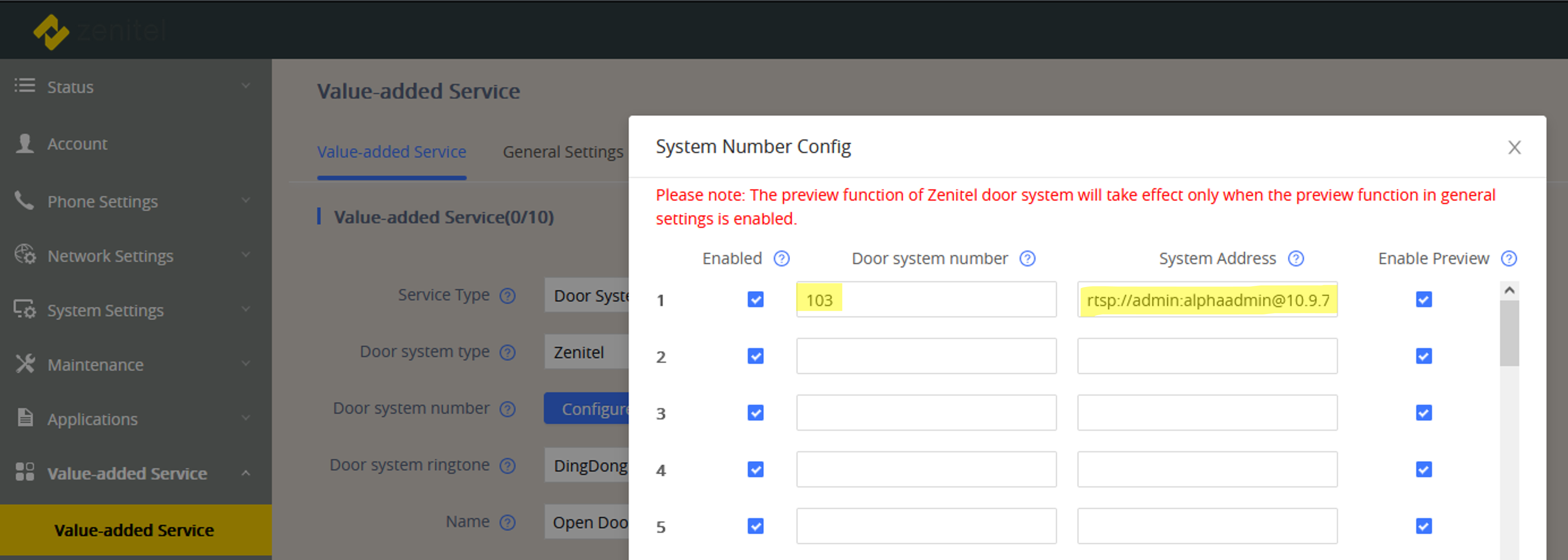The image size is (1568, 560).
Task: Click the Door system number field in row 2
Action: click(x=926, y=356)
